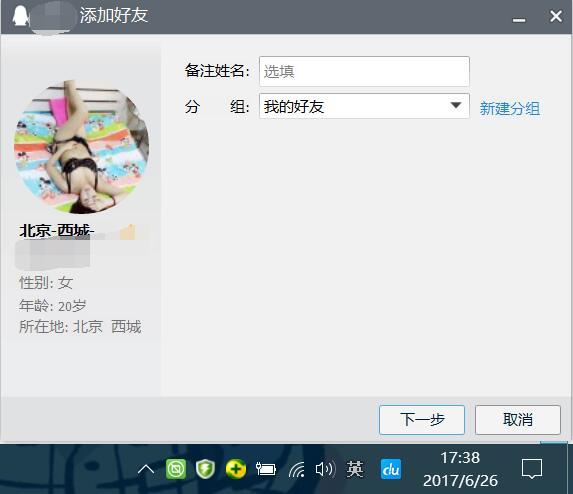The width and height of the screenshot is (573, 494).
Task: Click the QQ penguin logo icon
Action: 19,16
